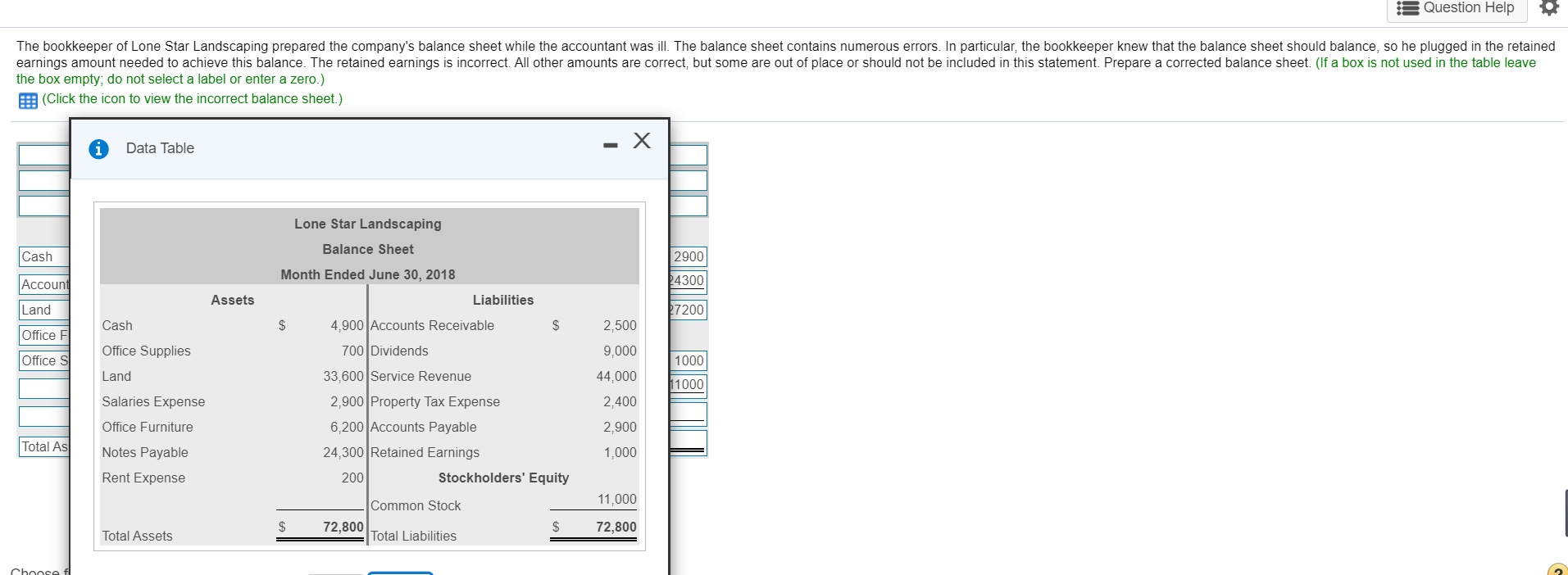This screenshot has height=575, width=1568.
Task: Click Cash amount 4,900 in data table
Action: [347, 325]
